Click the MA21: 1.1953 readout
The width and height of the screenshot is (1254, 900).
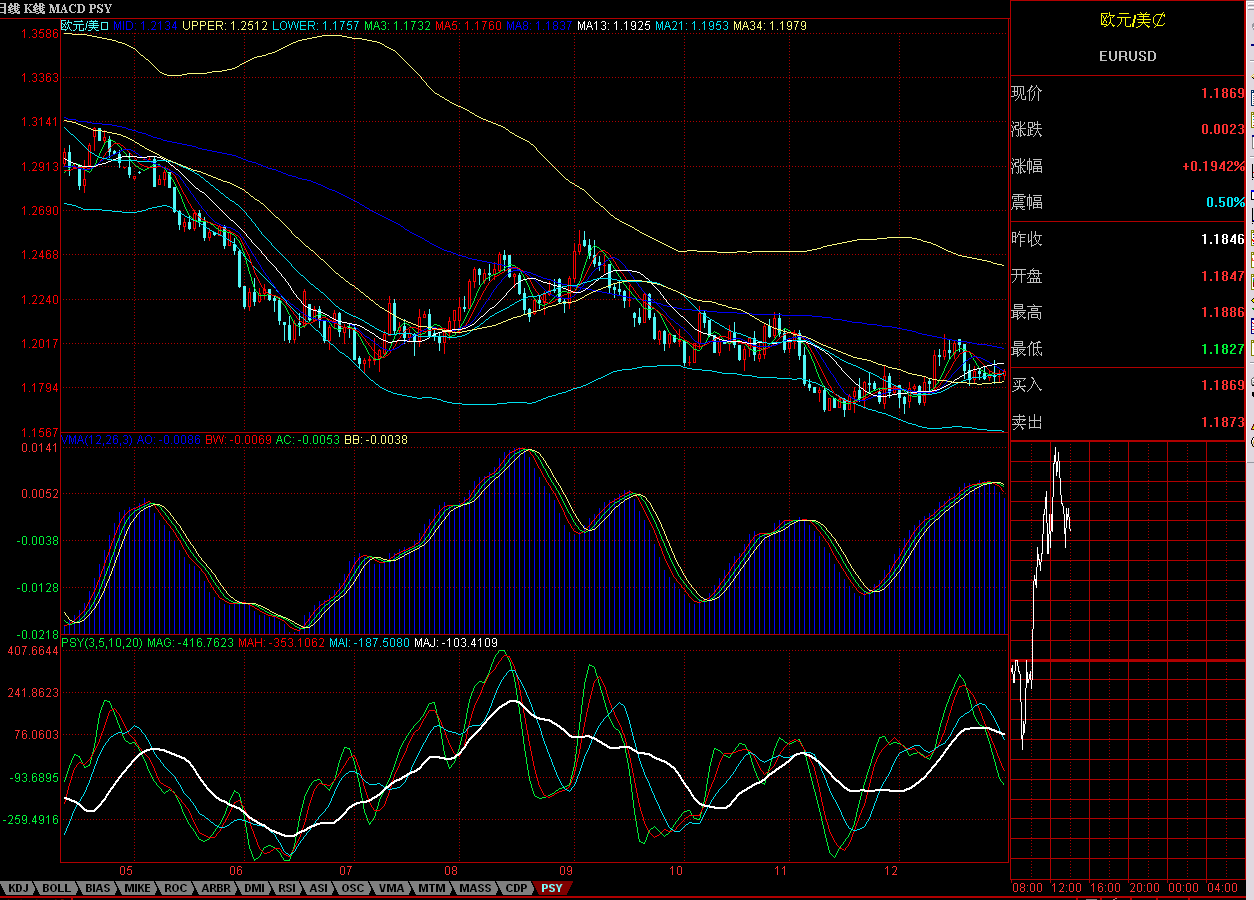692,25
